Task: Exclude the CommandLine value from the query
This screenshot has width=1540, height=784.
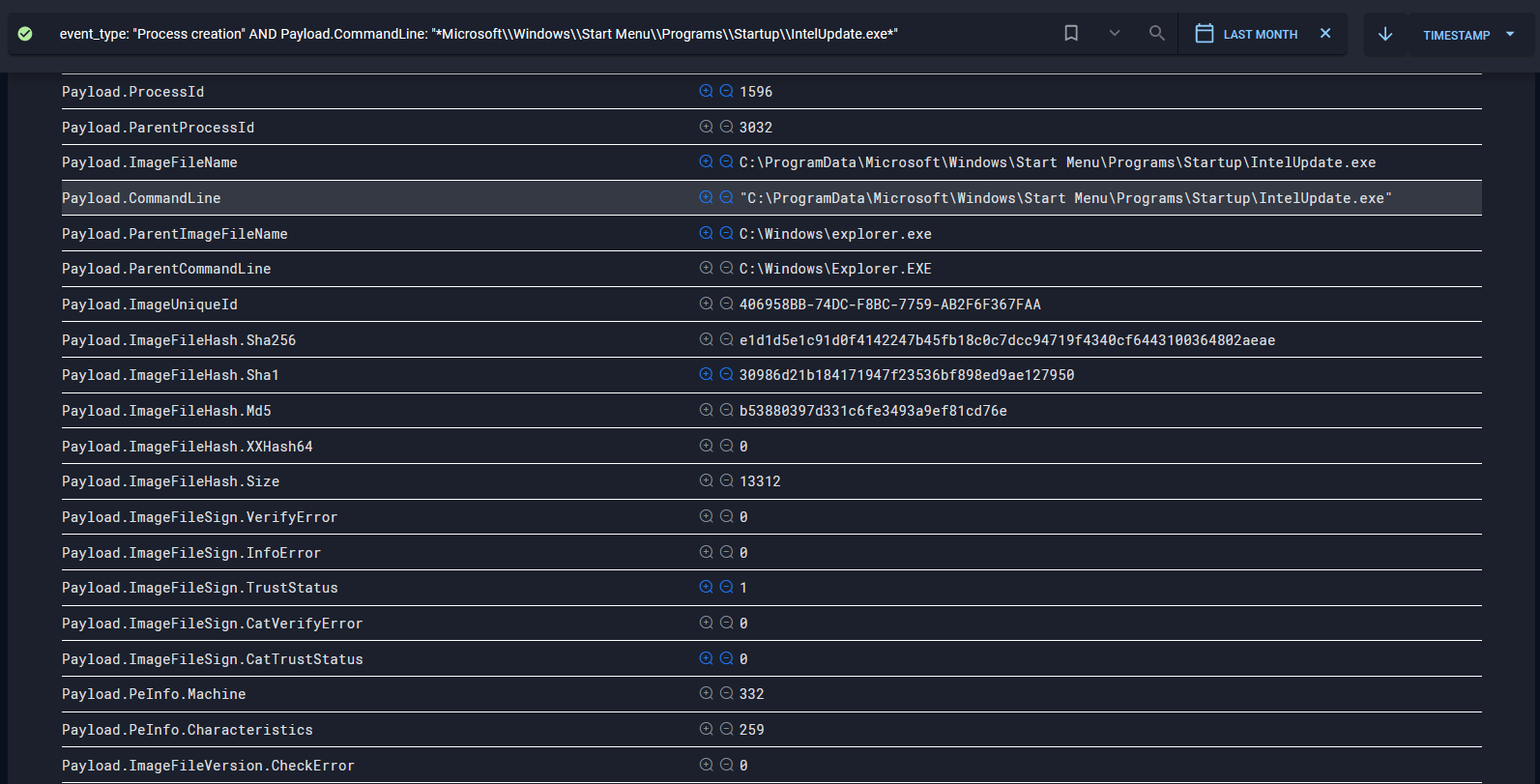Action: click(x=726, y=197)
